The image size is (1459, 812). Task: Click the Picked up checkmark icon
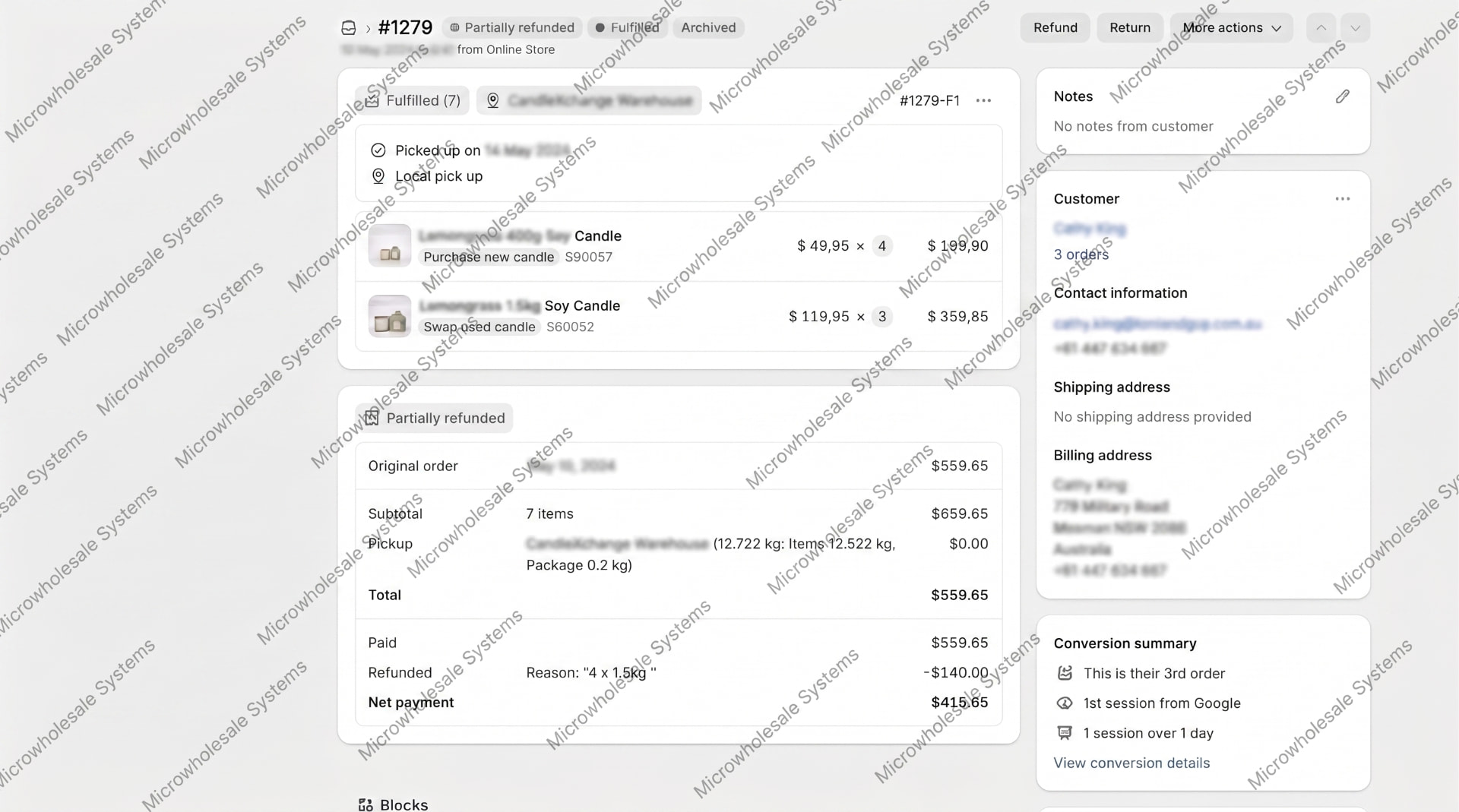[378, 150]
